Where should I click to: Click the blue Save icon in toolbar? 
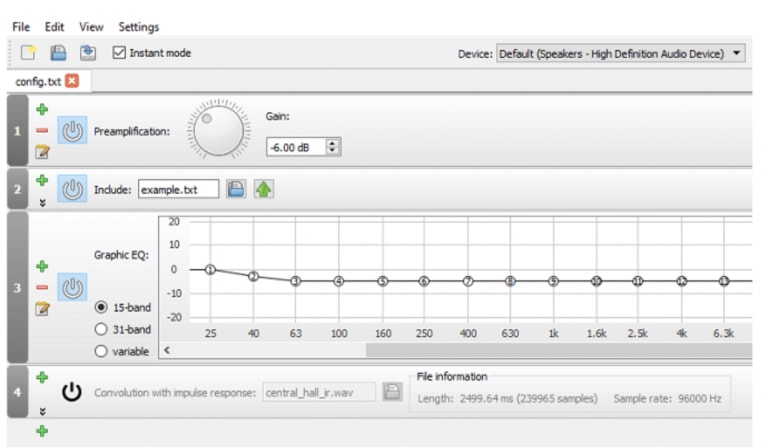[x=59, y=53]
